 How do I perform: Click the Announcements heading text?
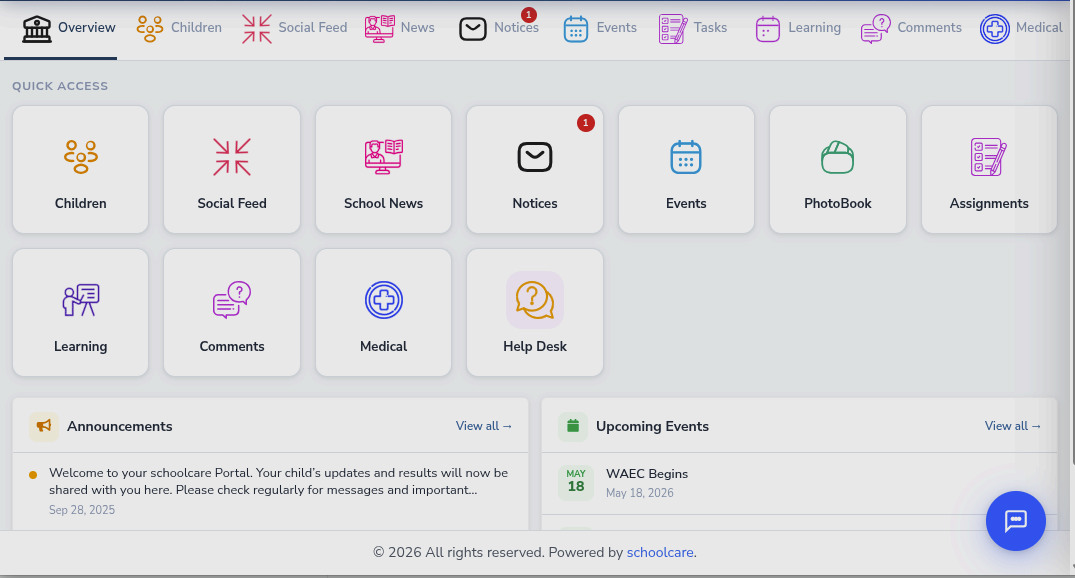(x=120, y=426)
